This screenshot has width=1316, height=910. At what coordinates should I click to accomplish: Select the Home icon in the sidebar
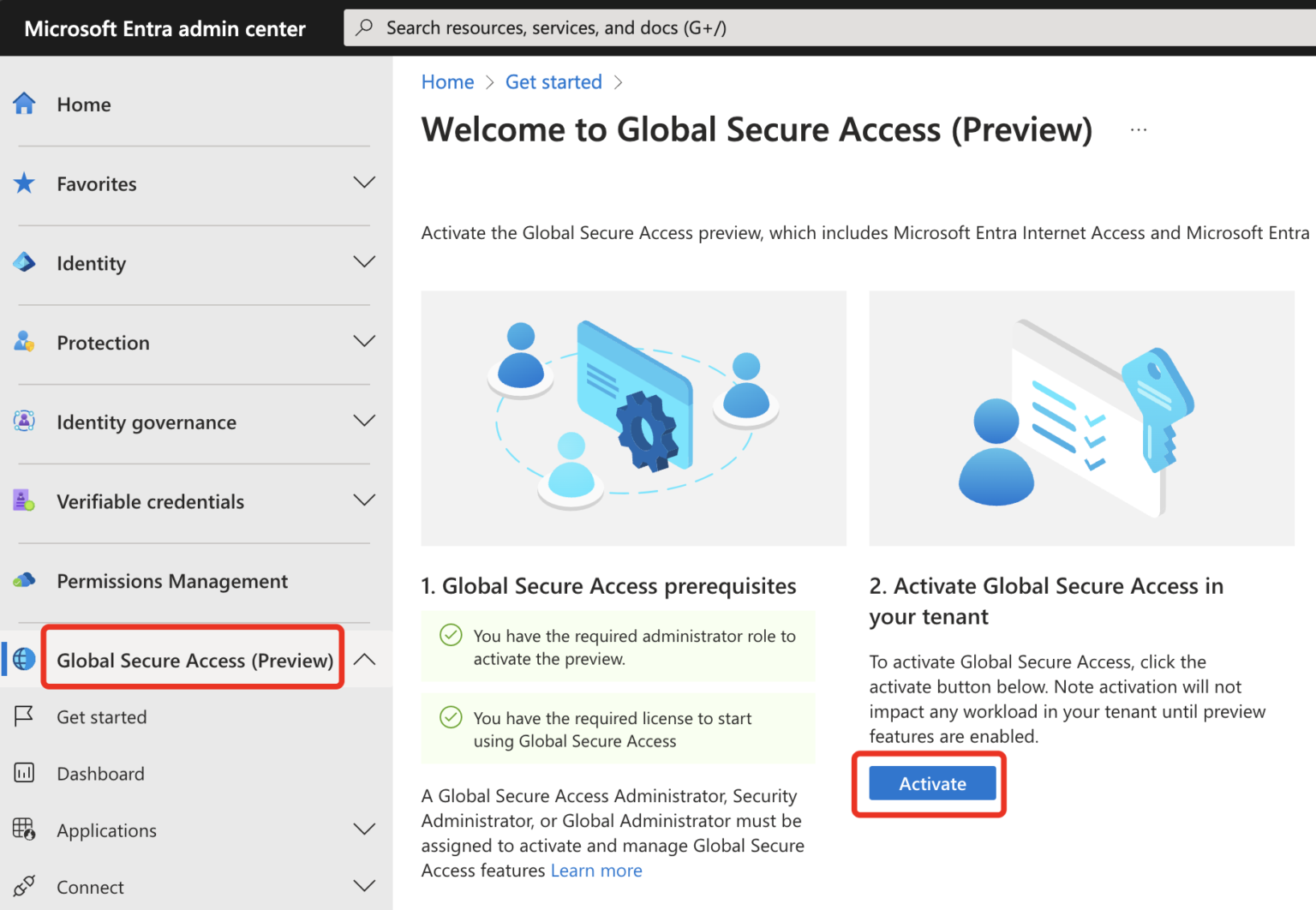(24, 104)
